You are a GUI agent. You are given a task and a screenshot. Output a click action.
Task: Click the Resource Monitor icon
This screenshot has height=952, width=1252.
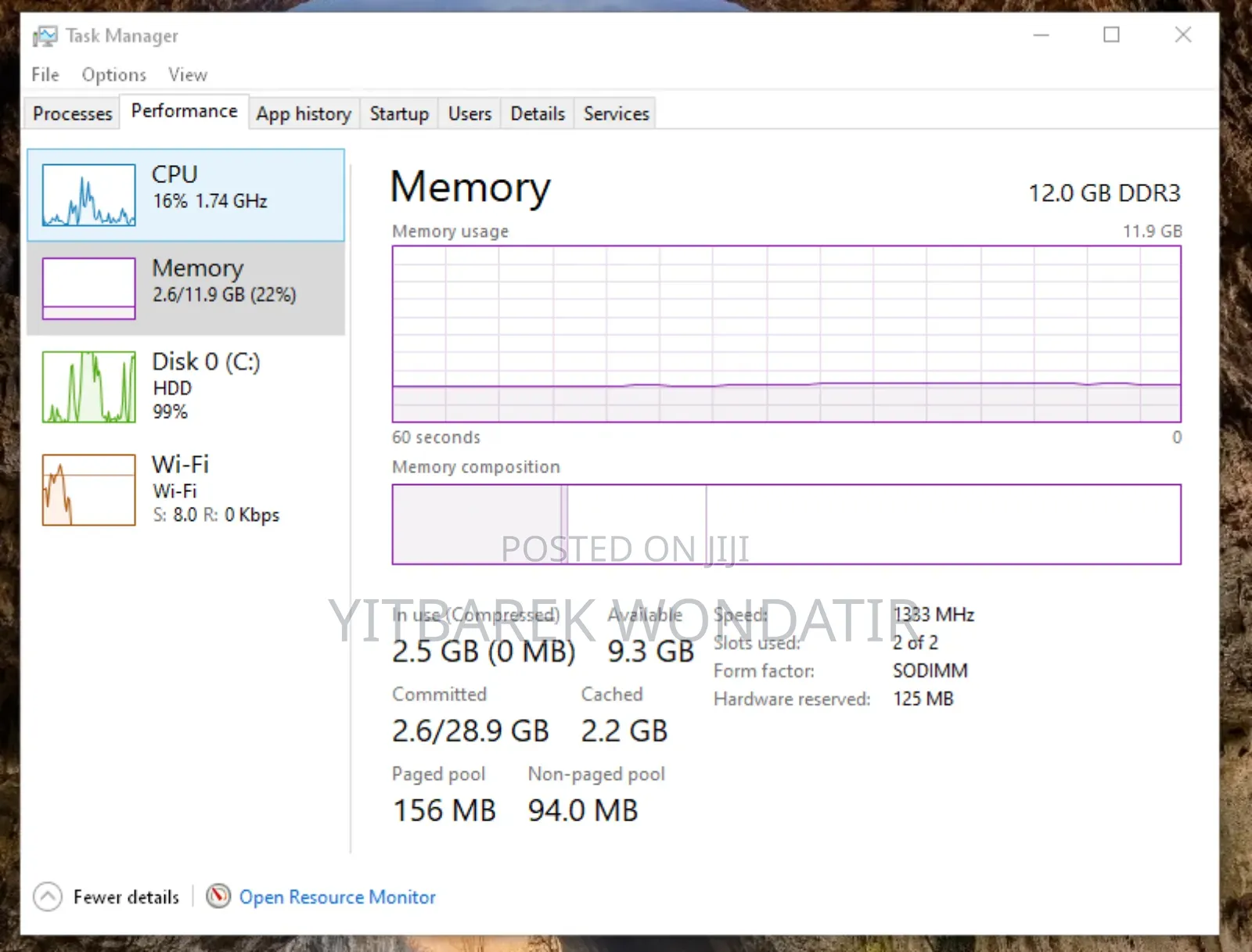click(x=218, y=896)
